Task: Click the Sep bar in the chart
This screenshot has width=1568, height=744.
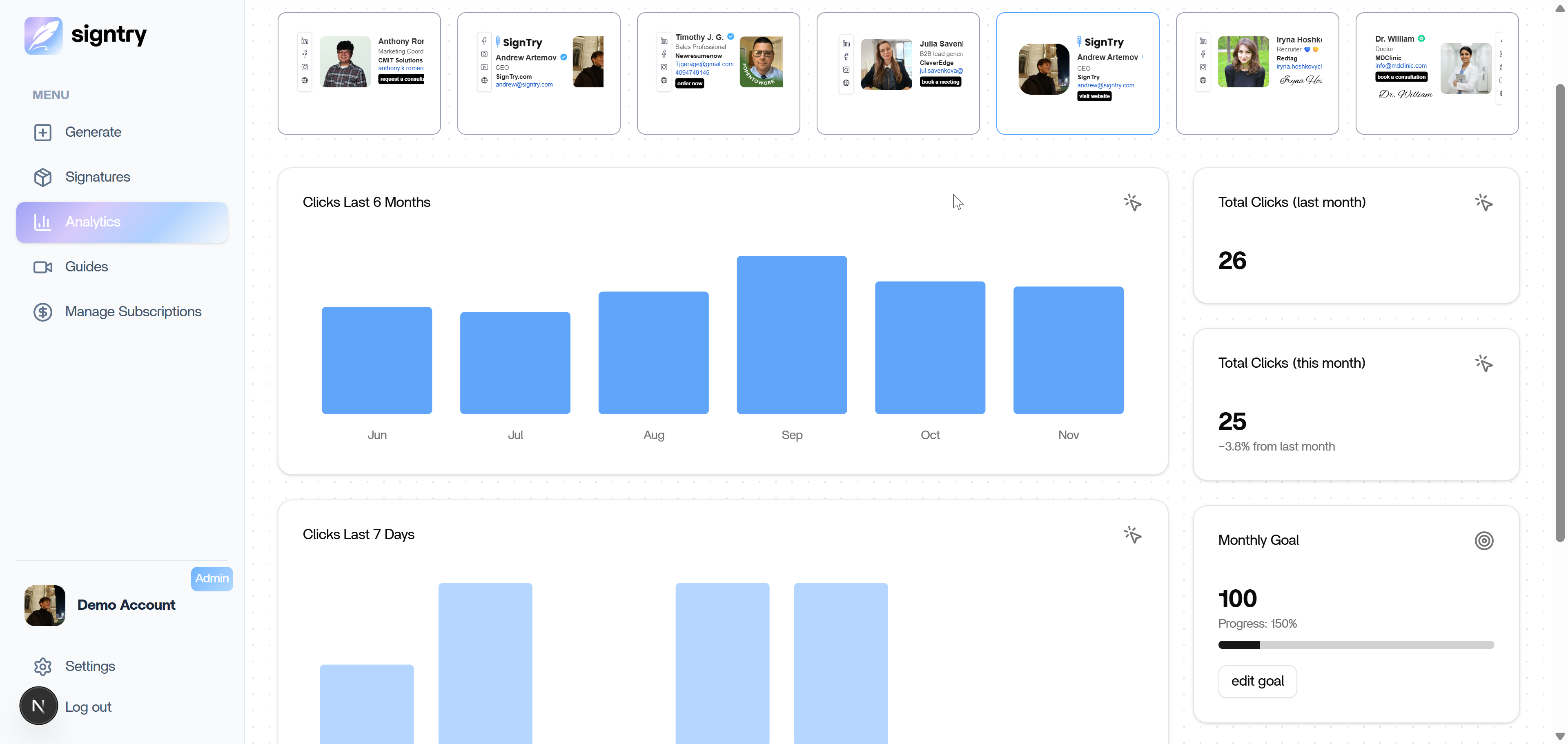Action: 791,335
